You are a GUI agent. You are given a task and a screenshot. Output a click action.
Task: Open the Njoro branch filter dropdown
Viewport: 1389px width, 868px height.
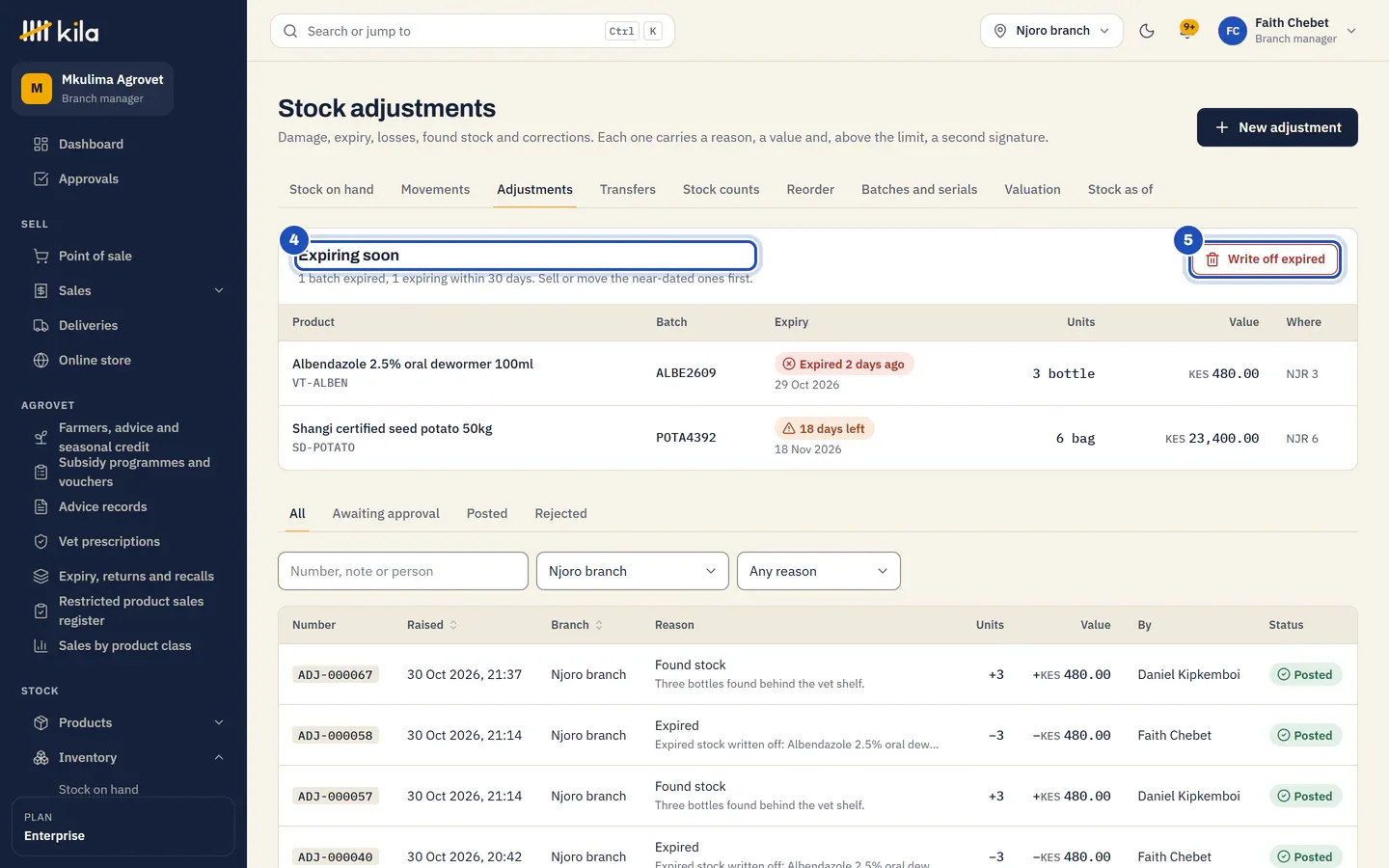coord(632,571)
